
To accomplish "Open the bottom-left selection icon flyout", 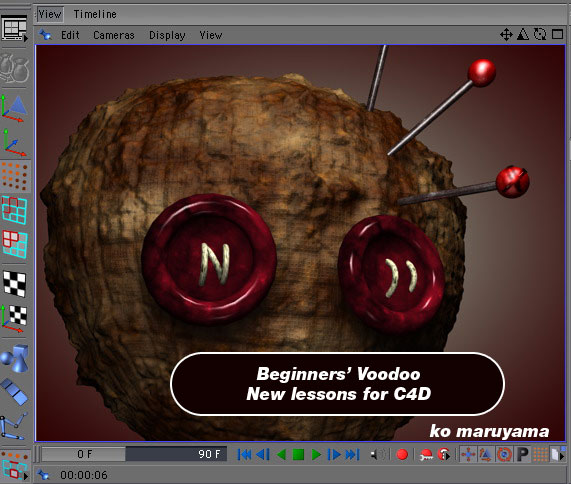I will pos(15,465).
